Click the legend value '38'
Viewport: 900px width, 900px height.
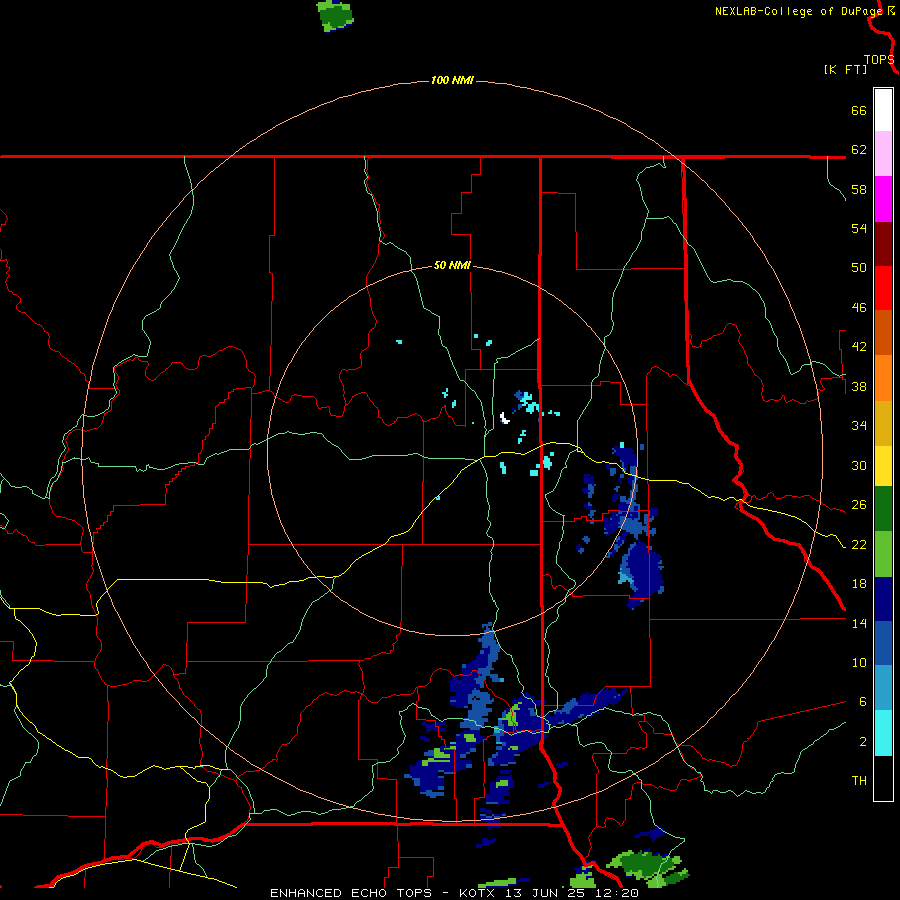pyautogui.click(x=859, y=386)
